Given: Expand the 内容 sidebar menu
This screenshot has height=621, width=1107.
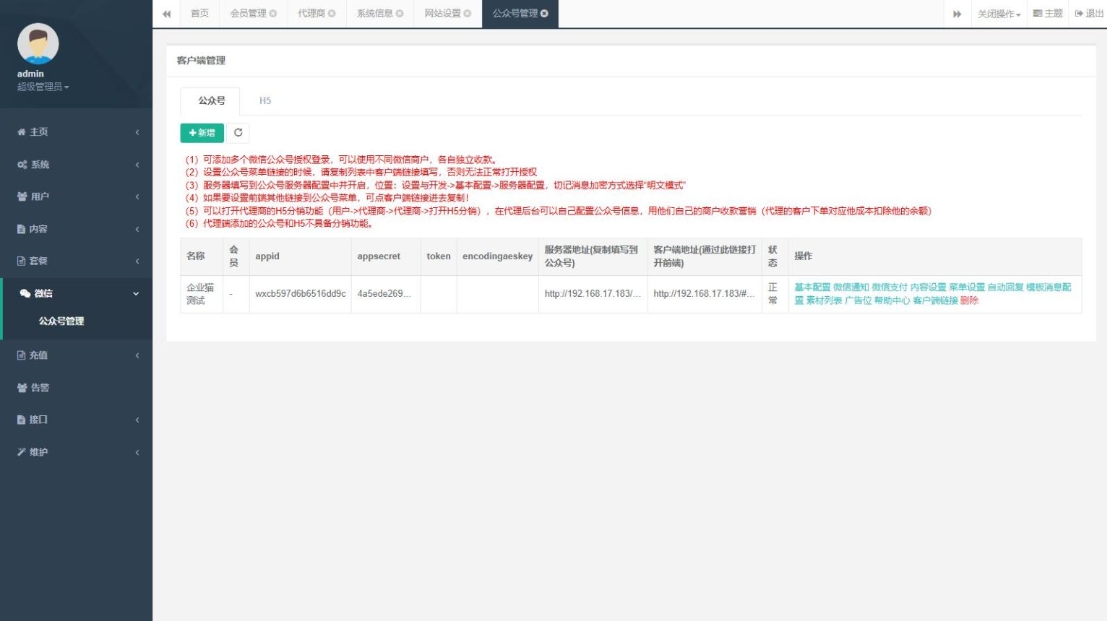Looking at the screenshot, I should [x=76, y=229].
